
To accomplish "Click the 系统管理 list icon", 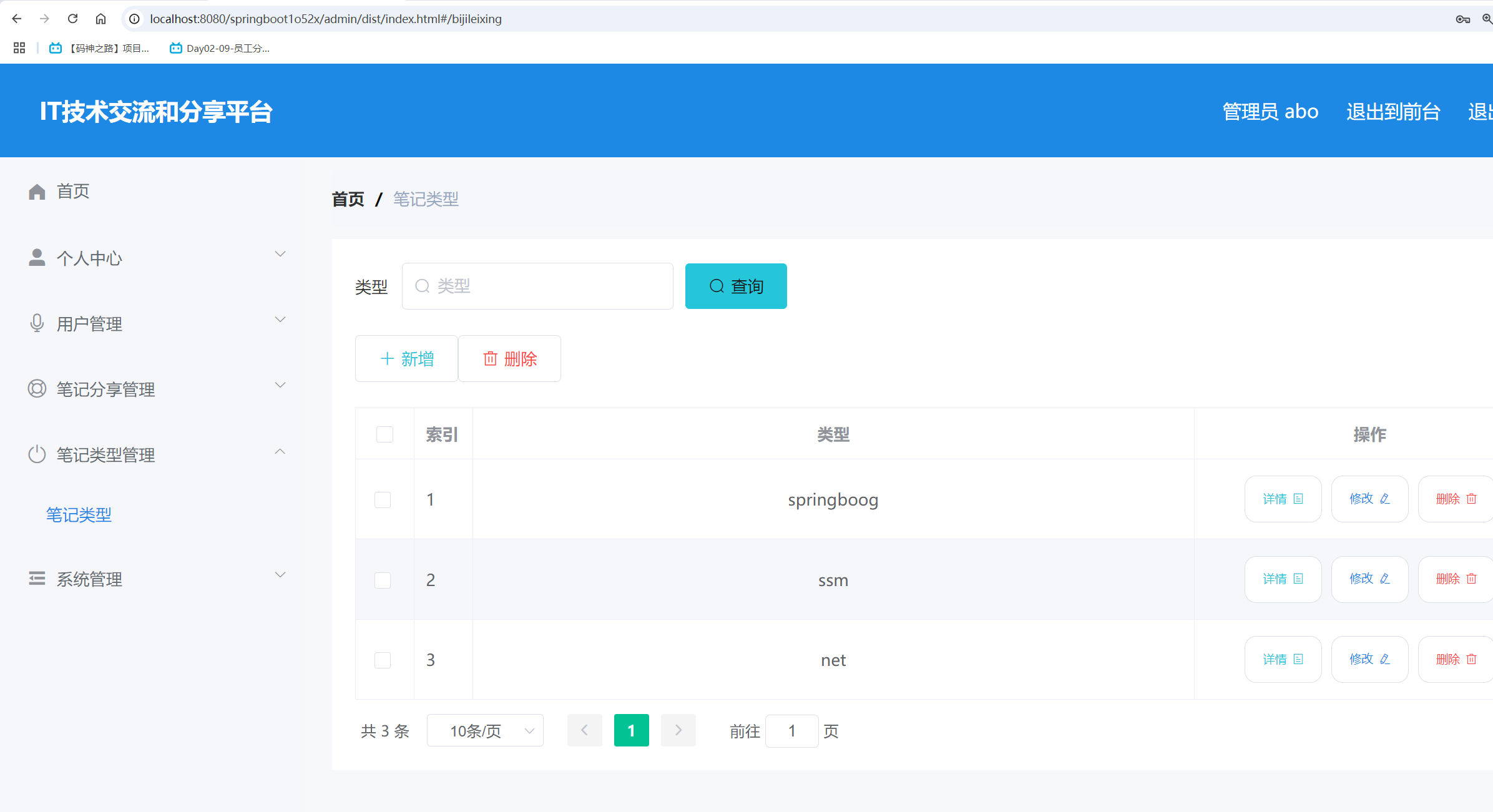I will coord(36,578).
